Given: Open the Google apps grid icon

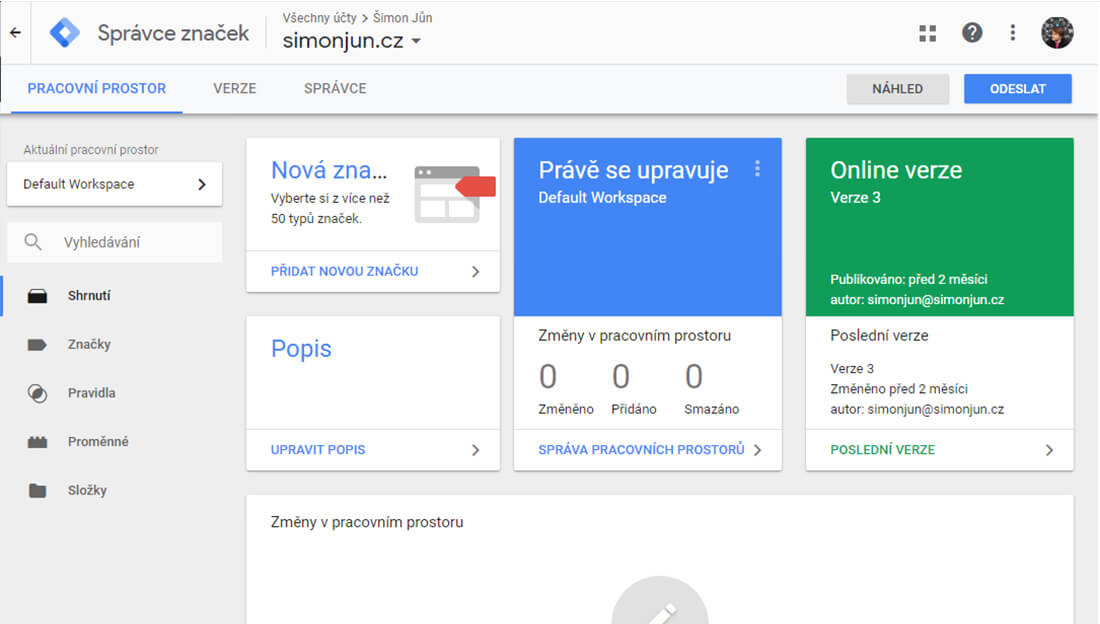Looking at the screenshot, I should point(927,33).
